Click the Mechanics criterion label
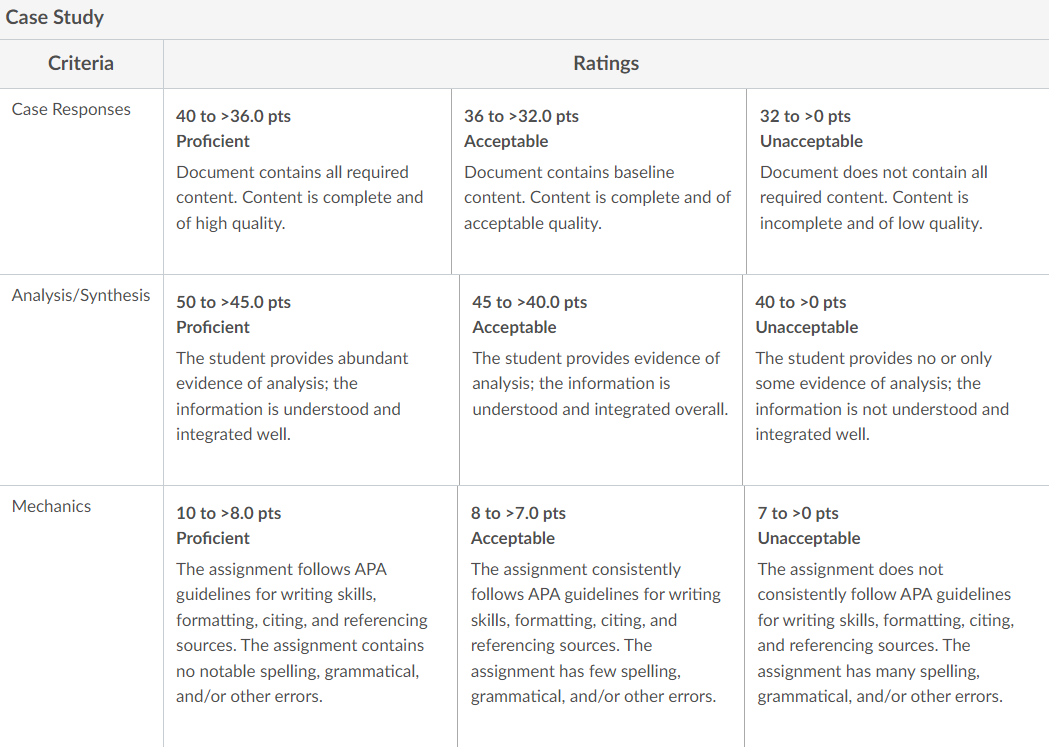Viewport: 1049px width, 747px height. pyautogui.click(x=52, y=506)
